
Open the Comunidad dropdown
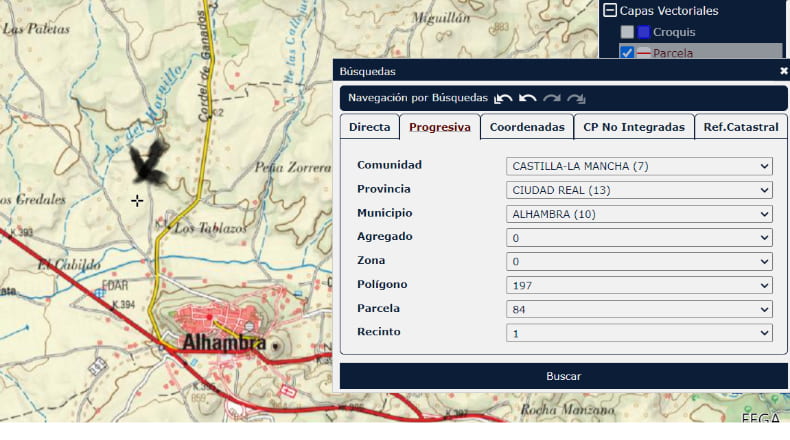[x=639, y=166]
